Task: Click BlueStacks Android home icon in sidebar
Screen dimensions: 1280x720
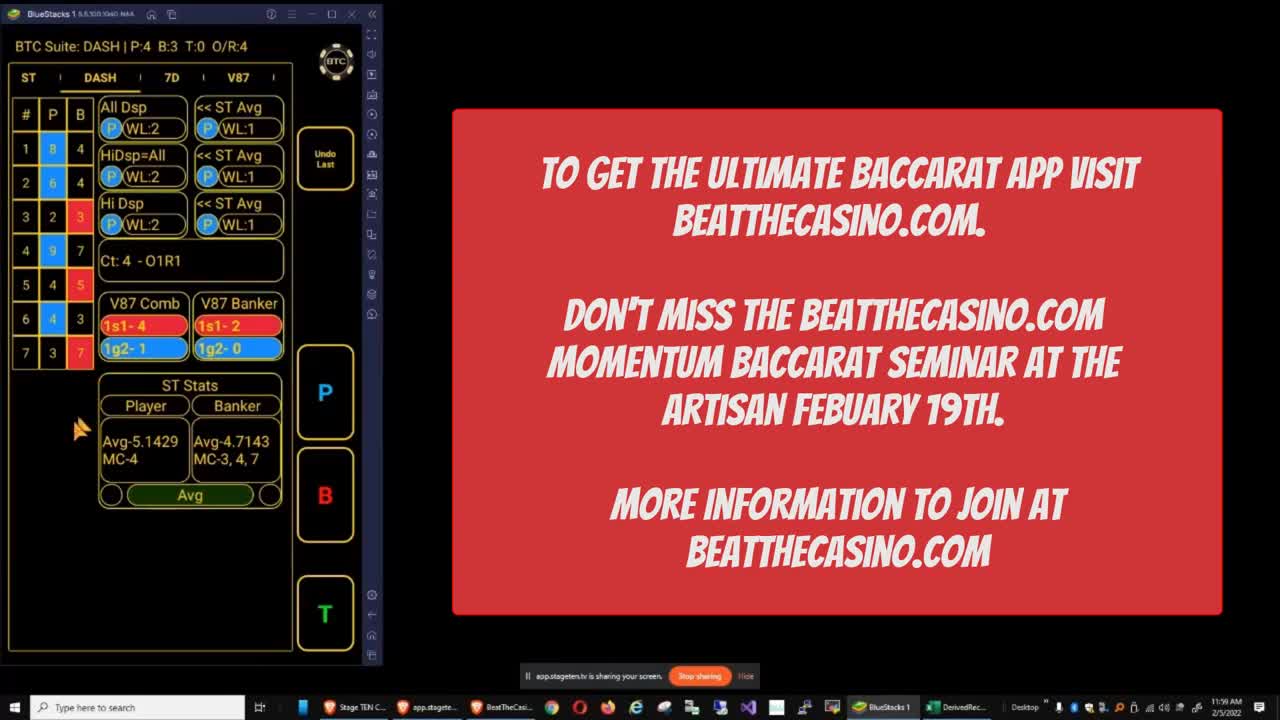Action: pos(372,635)
